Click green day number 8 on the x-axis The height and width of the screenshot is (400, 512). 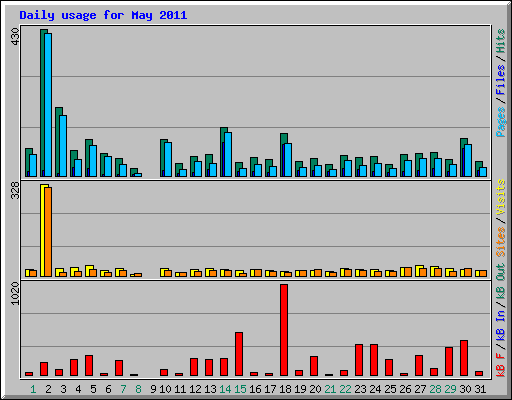point(138,389)
